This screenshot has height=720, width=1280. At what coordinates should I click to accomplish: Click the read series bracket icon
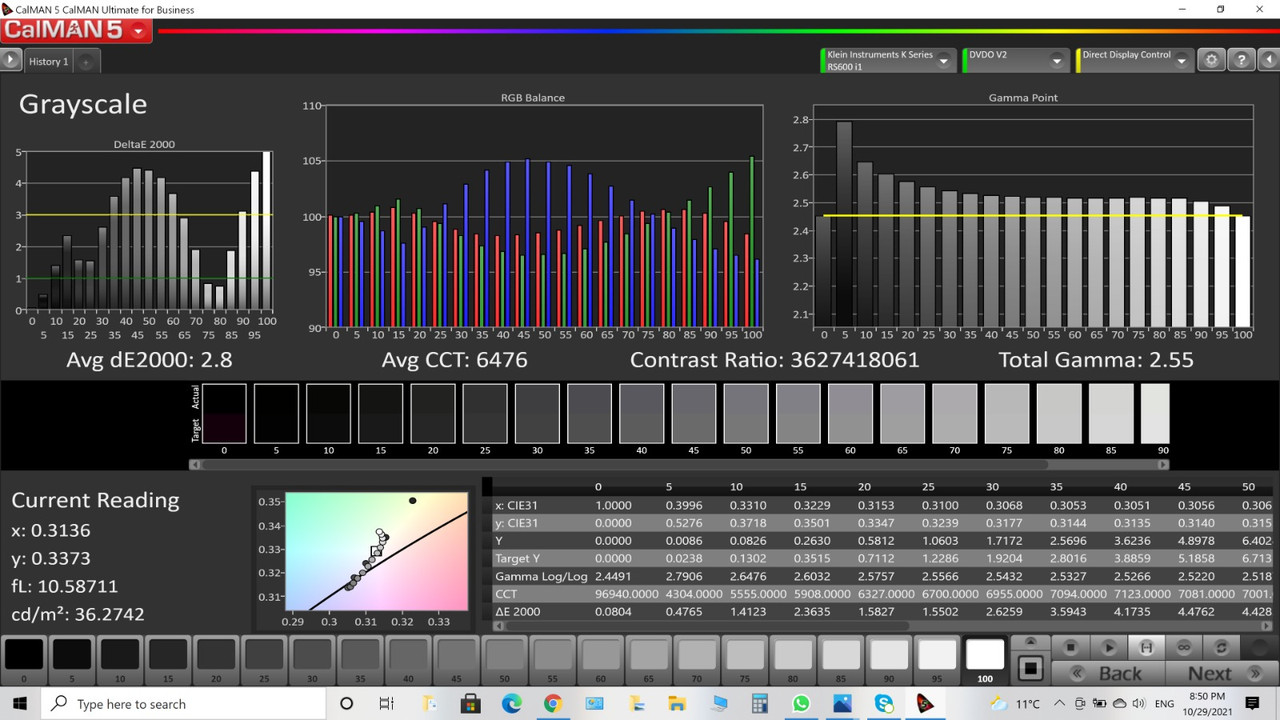[x=1146, y=647]
